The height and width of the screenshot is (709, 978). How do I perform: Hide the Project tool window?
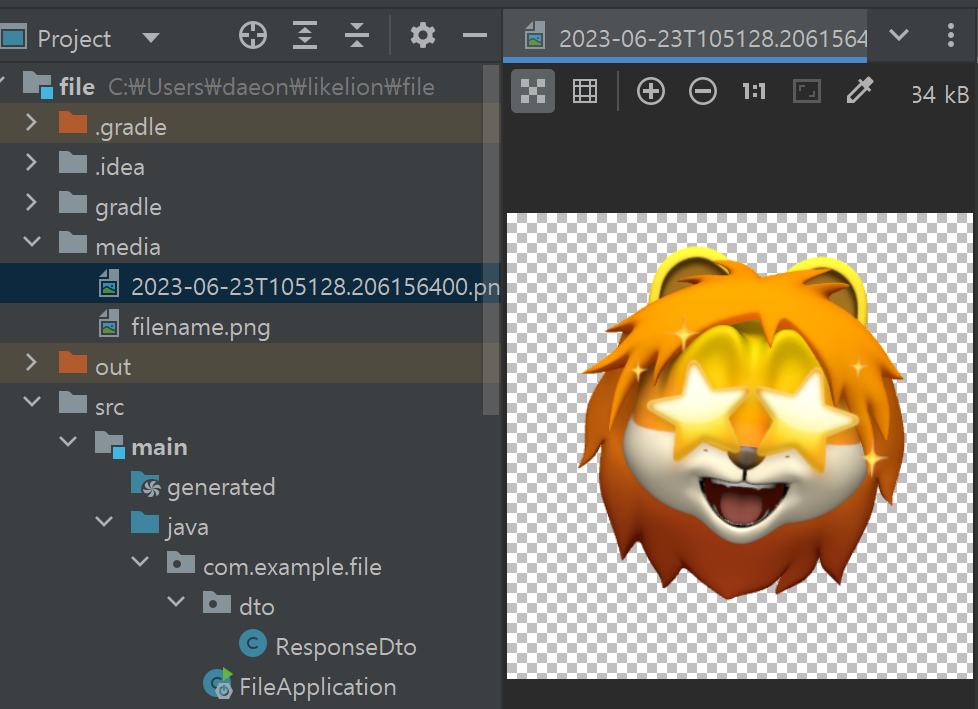coord(475,36)
